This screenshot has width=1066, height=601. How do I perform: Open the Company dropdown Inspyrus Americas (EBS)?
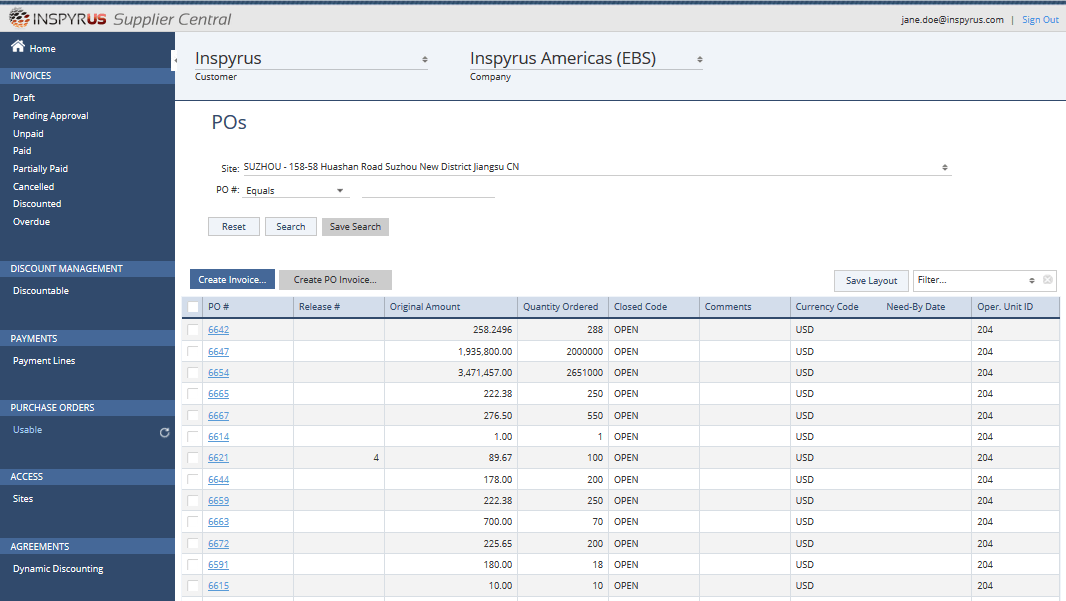(x=586, y=59)
